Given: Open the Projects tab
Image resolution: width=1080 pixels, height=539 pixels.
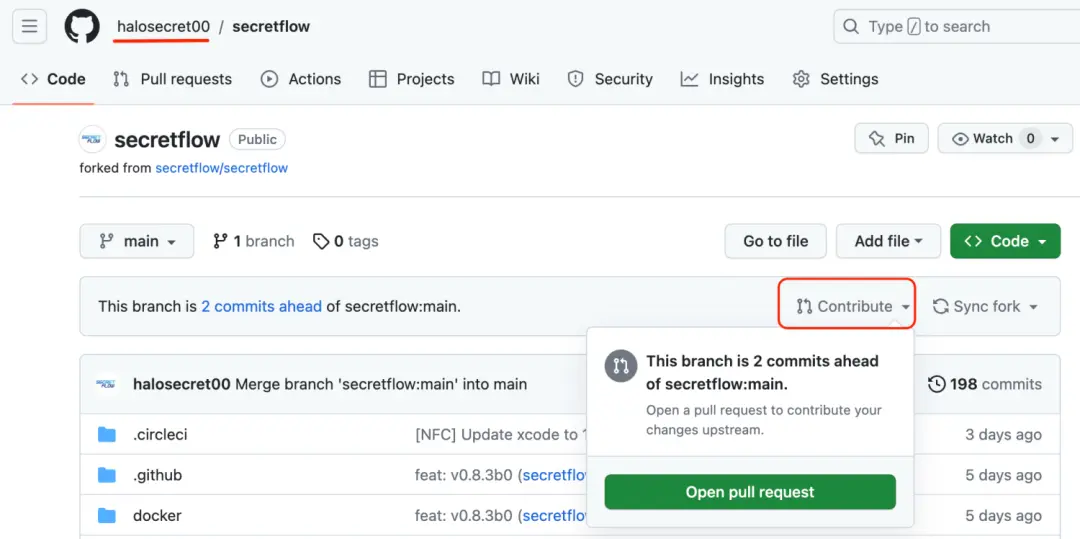Looking at the screenshot, I should click(411, 79).
